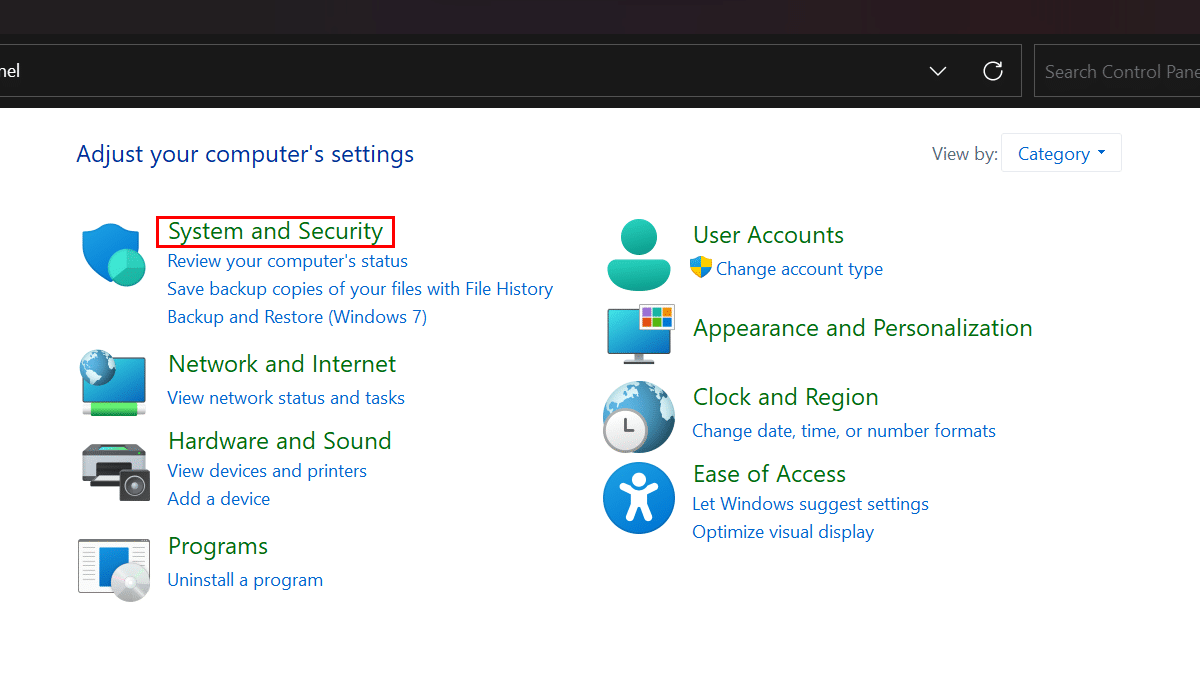This screenshot has width=1200, height=675.
Task: Select Optimize visual display link
Action: pyautogui.click(x=783, y=532)
